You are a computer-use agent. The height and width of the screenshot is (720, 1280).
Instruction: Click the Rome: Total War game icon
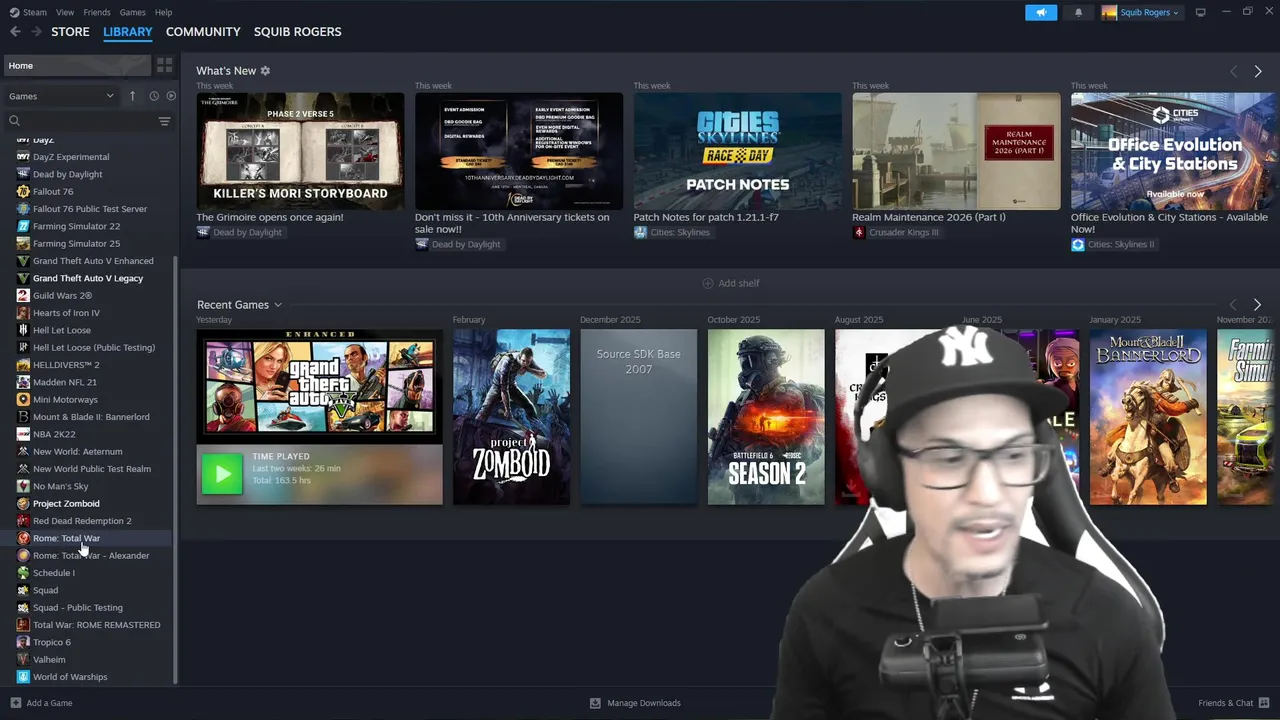click(x=23, y=538)
